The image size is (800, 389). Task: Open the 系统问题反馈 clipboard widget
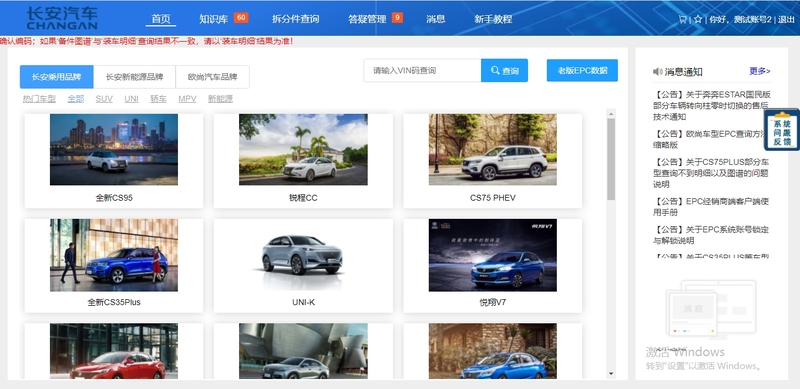point(782,130)
